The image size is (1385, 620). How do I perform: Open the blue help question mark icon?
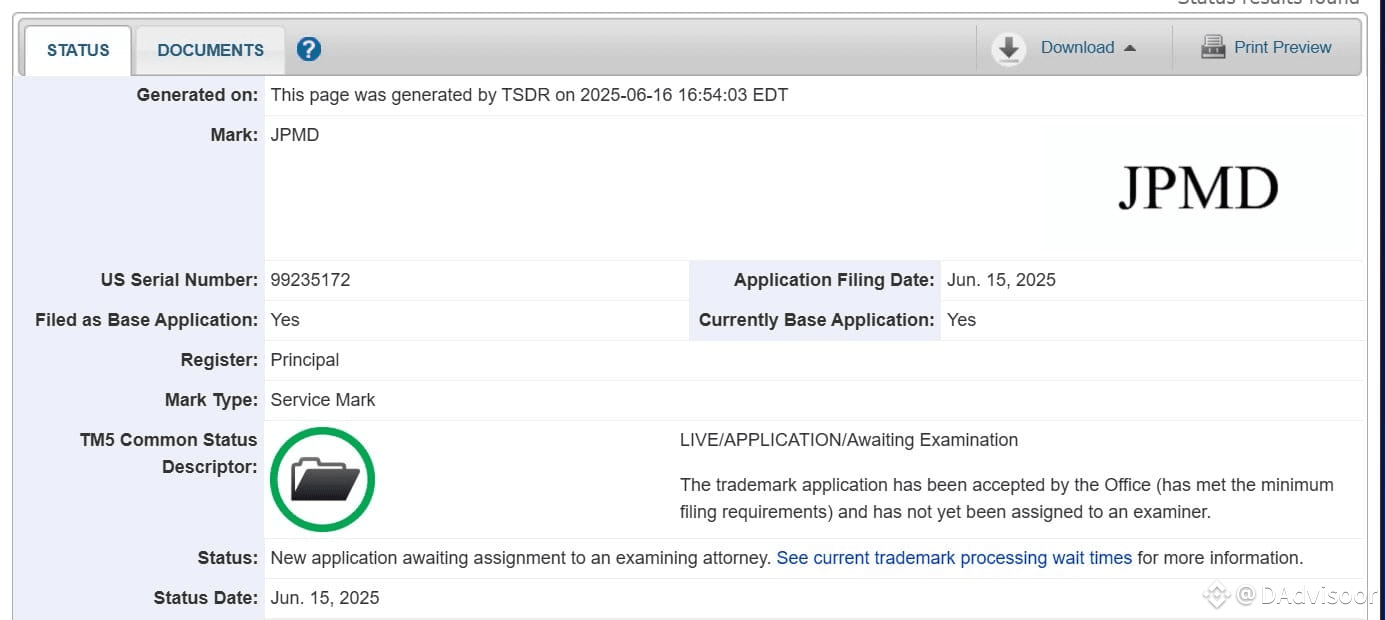coord(309,49)
